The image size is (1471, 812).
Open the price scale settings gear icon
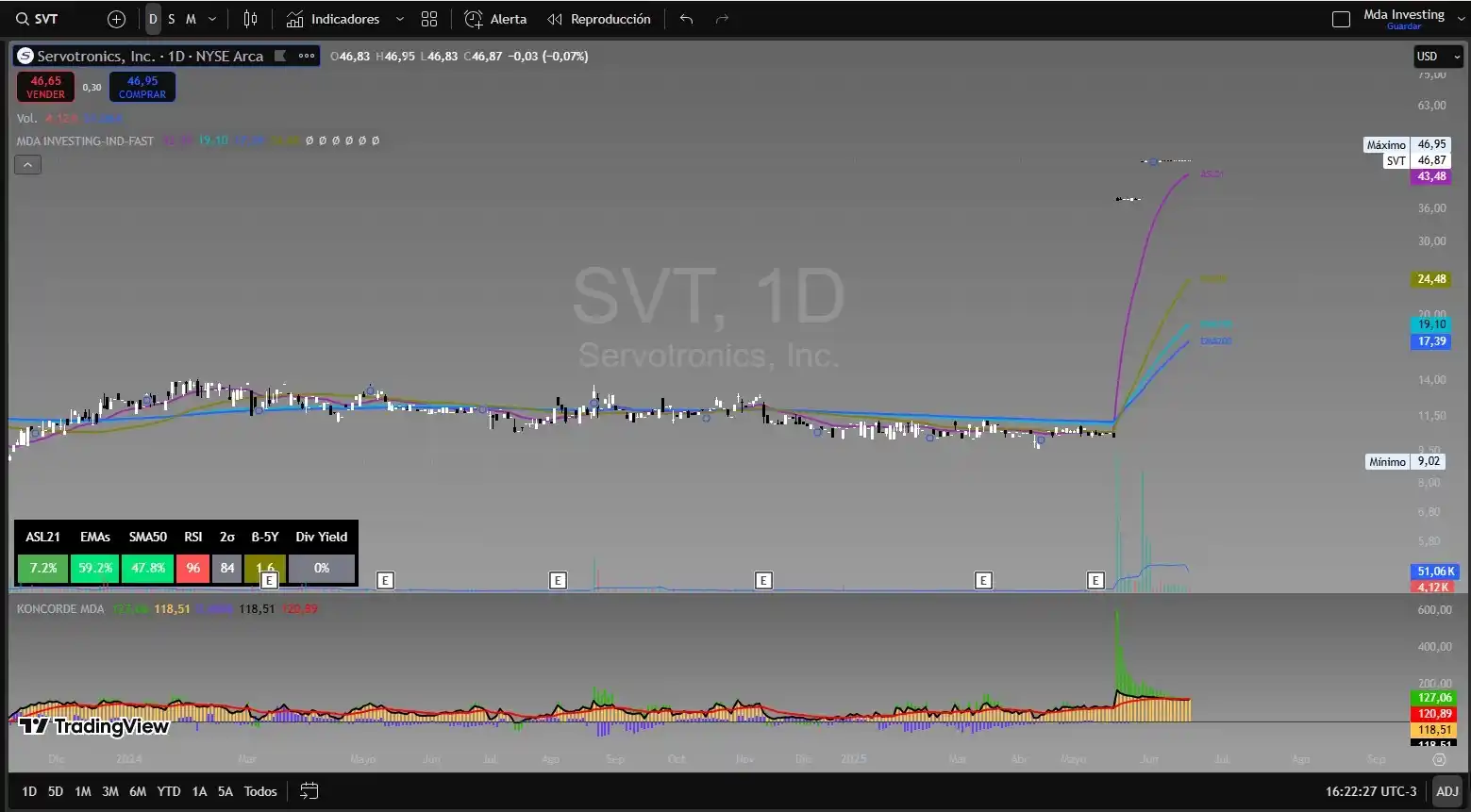pyautogui.click(x=1439, y=759)
